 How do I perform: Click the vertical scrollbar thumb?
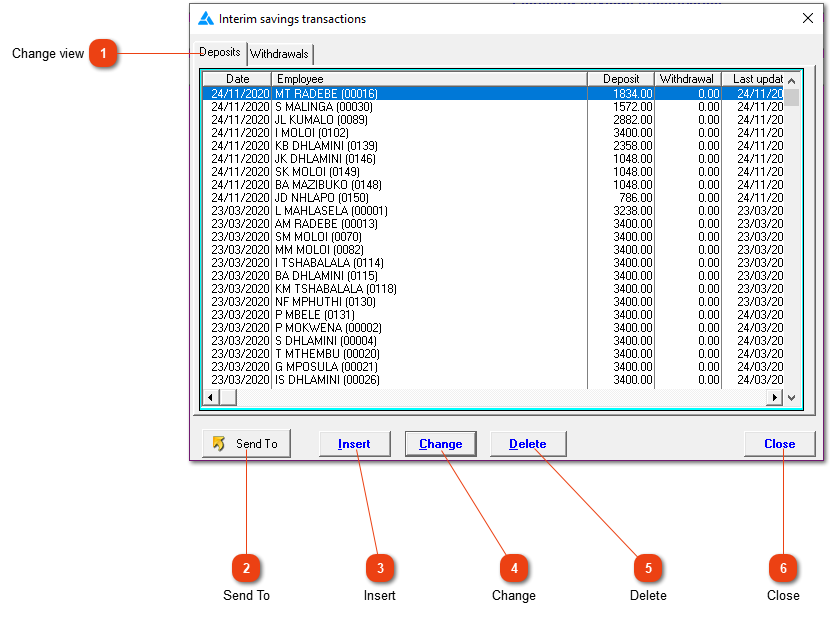(792, 98)
